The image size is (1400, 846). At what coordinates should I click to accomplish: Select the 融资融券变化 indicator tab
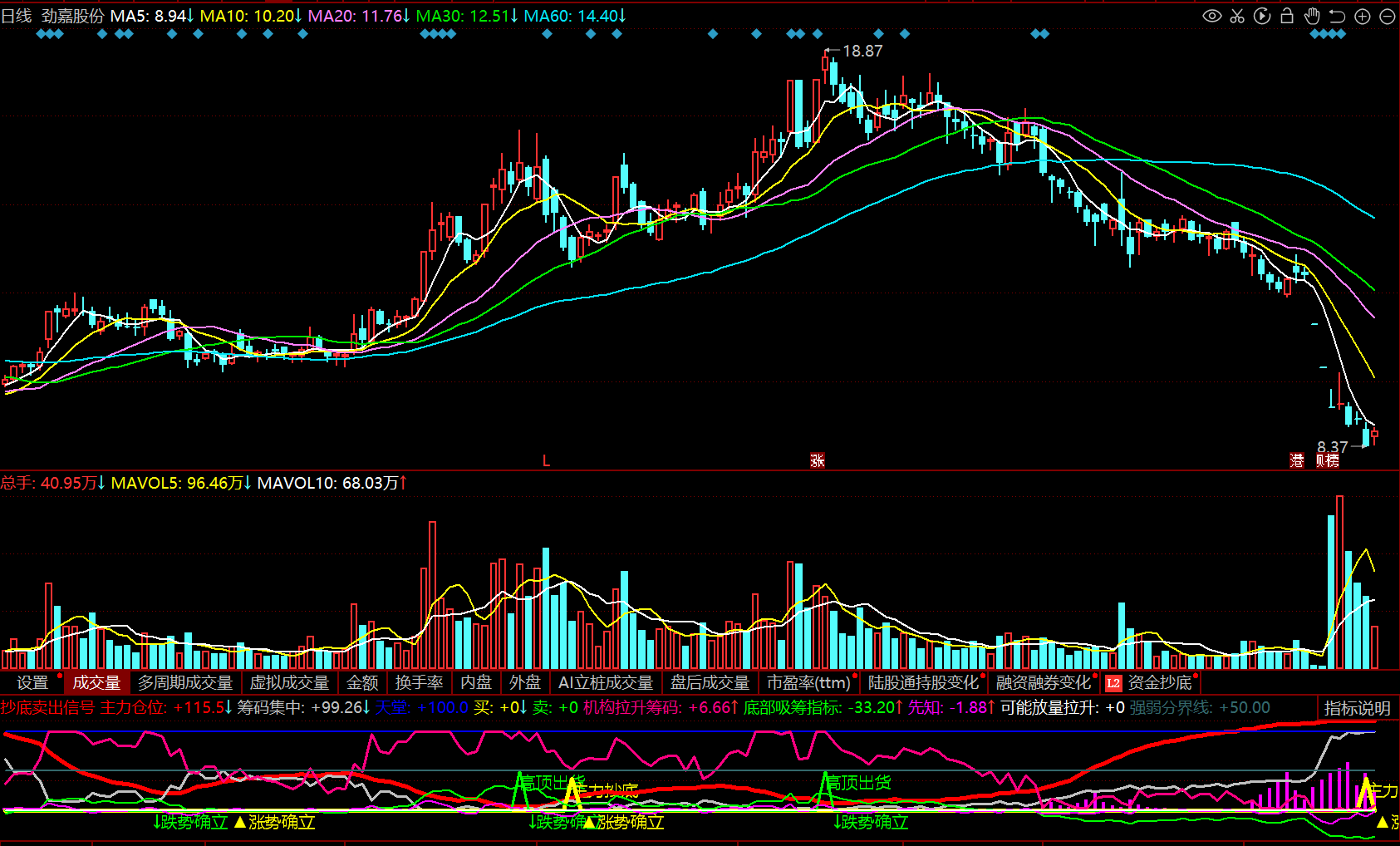point(1043,682)
